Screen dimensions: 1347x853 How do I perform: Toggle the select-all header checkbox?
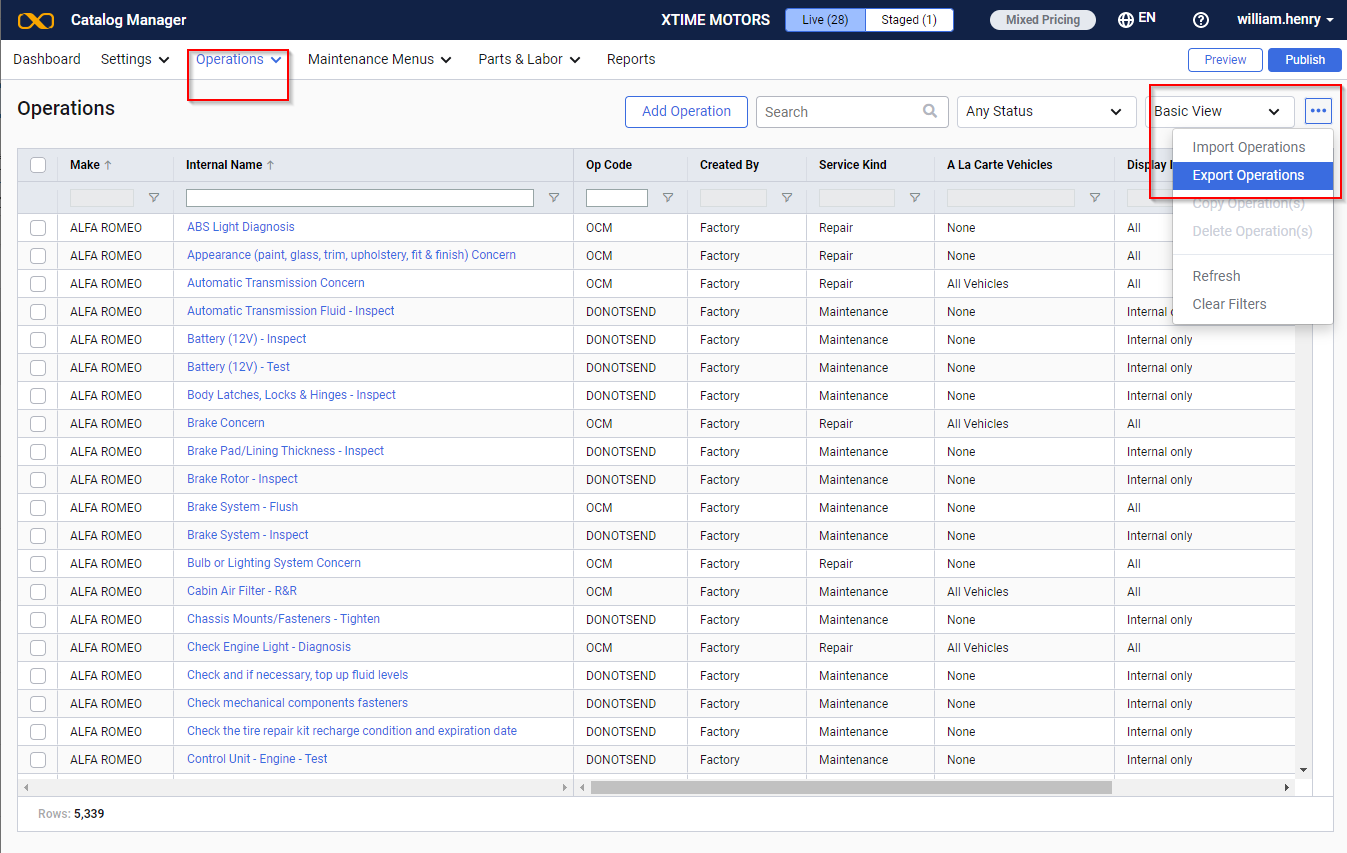(x=38, y=165)
